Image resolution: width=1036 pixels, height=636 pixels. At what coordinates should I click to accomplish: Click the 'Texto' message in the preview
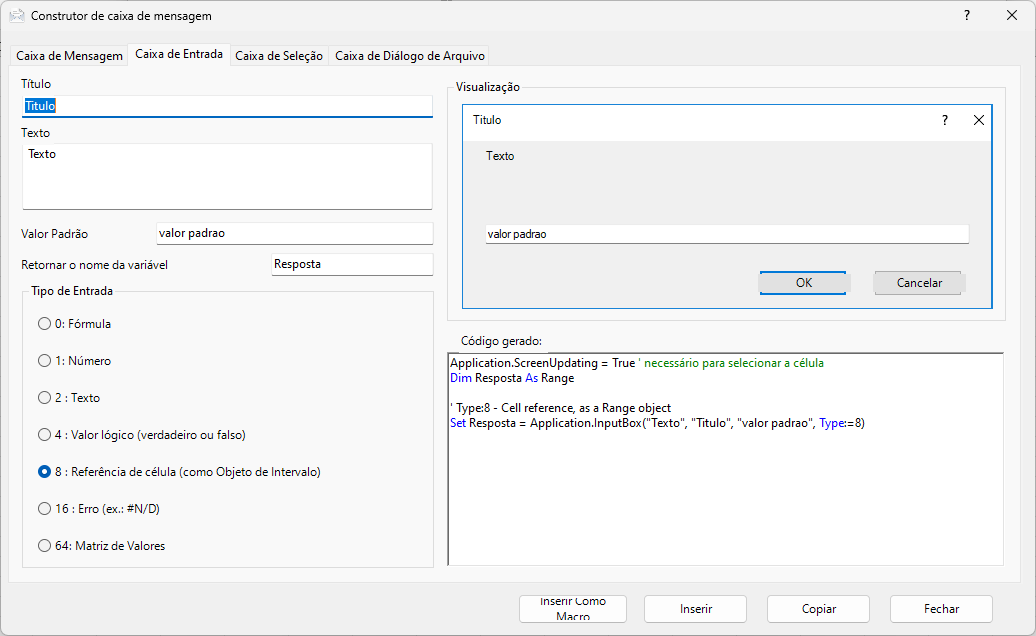click(500, 156)
